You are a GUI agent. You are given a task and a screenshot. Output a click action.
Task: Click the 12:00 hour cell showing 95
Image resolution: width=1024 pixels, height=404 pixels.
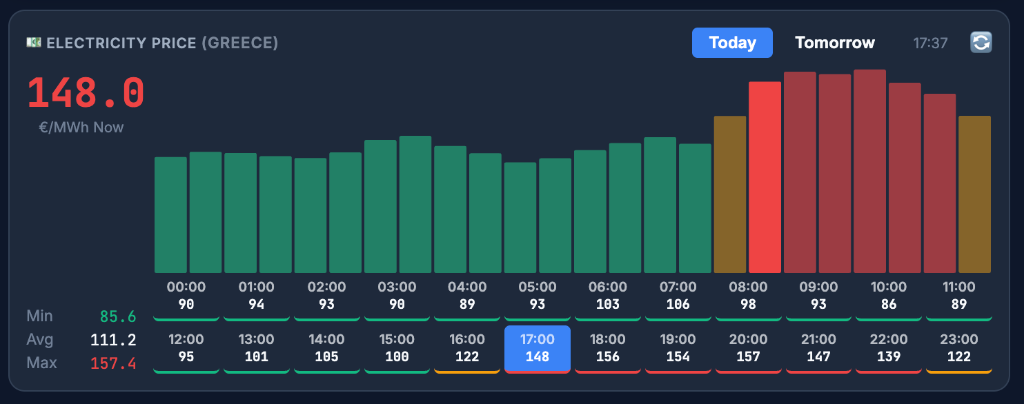click(x=187, y=348)
